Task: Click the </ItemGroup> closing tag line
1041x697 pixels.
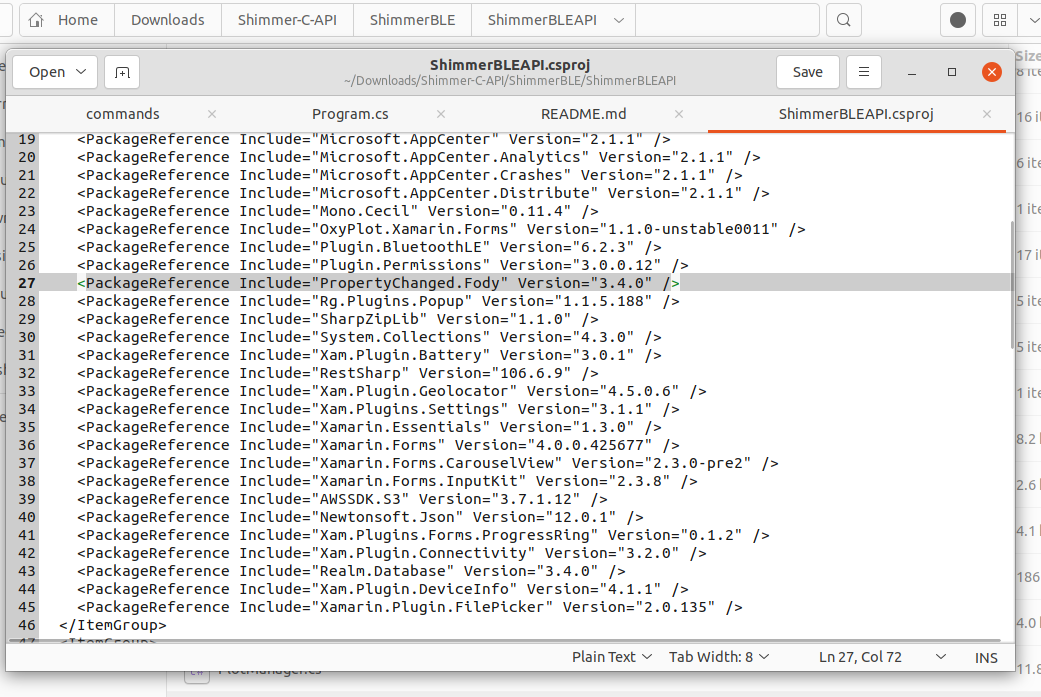Action: click(x=113, y=625)
